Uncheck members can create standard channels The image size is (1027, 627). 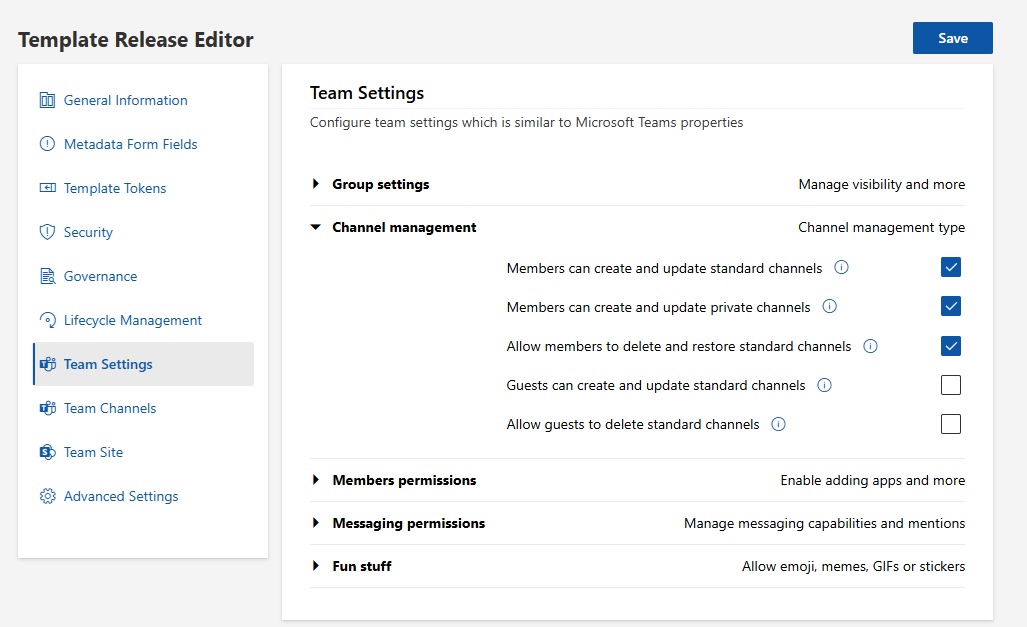point(950,267)
